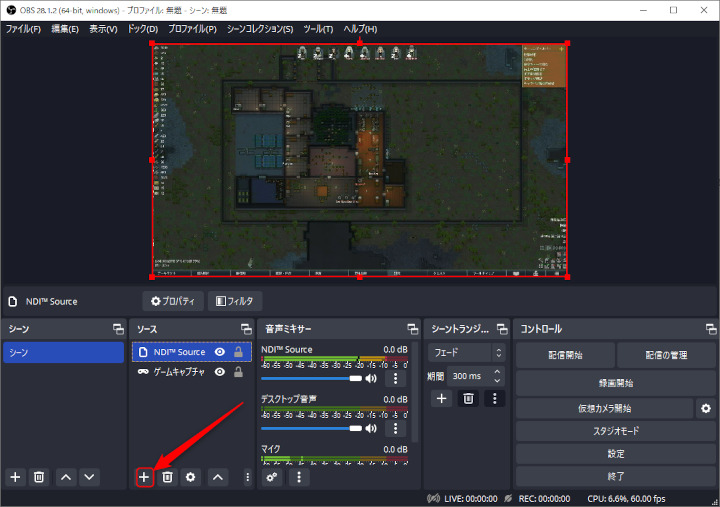The width and height of the screenshot is (720, 507).
Task: Open 設定 in Controls
Action: [x=616, y=454]
